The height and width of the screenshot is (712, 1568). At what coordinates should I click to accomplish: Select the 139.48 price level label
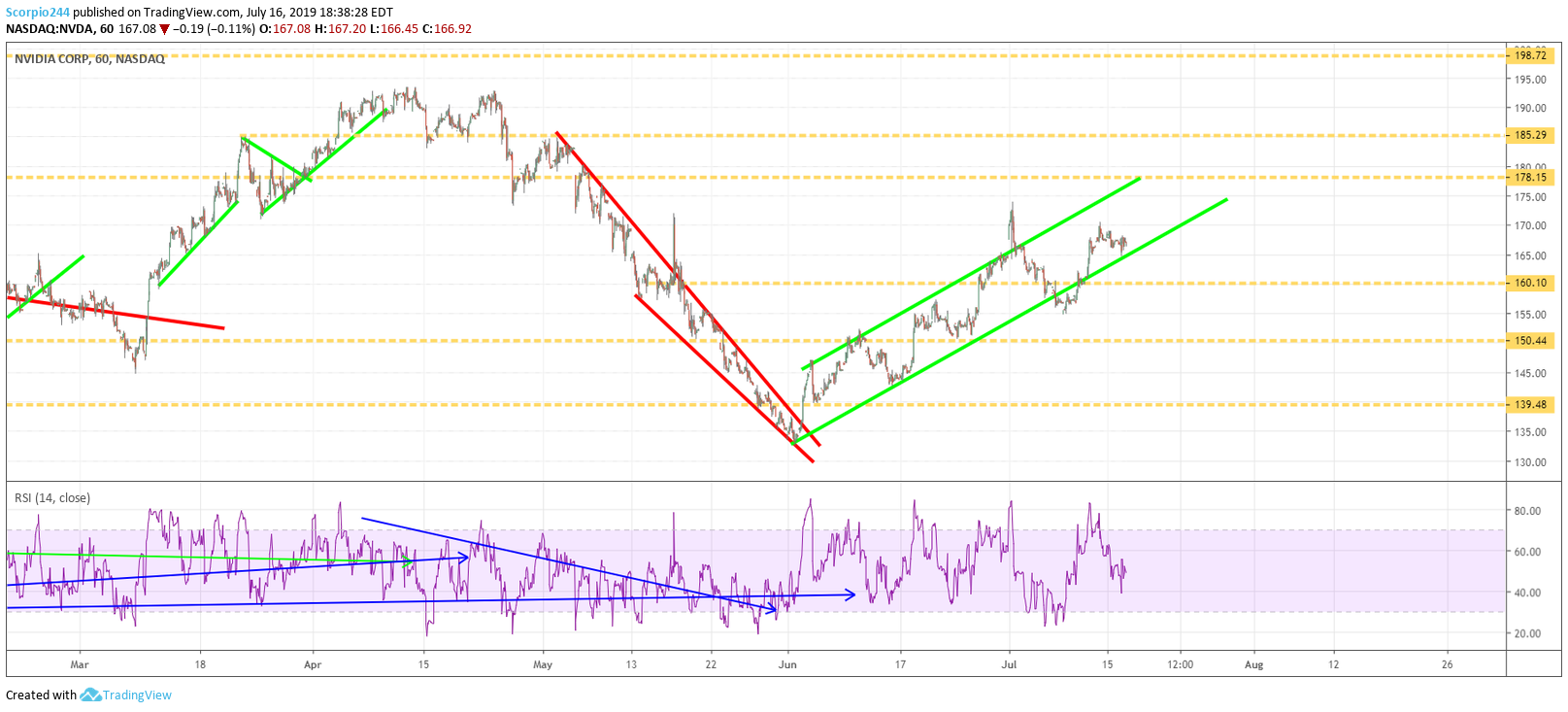tap(1531, 404)
